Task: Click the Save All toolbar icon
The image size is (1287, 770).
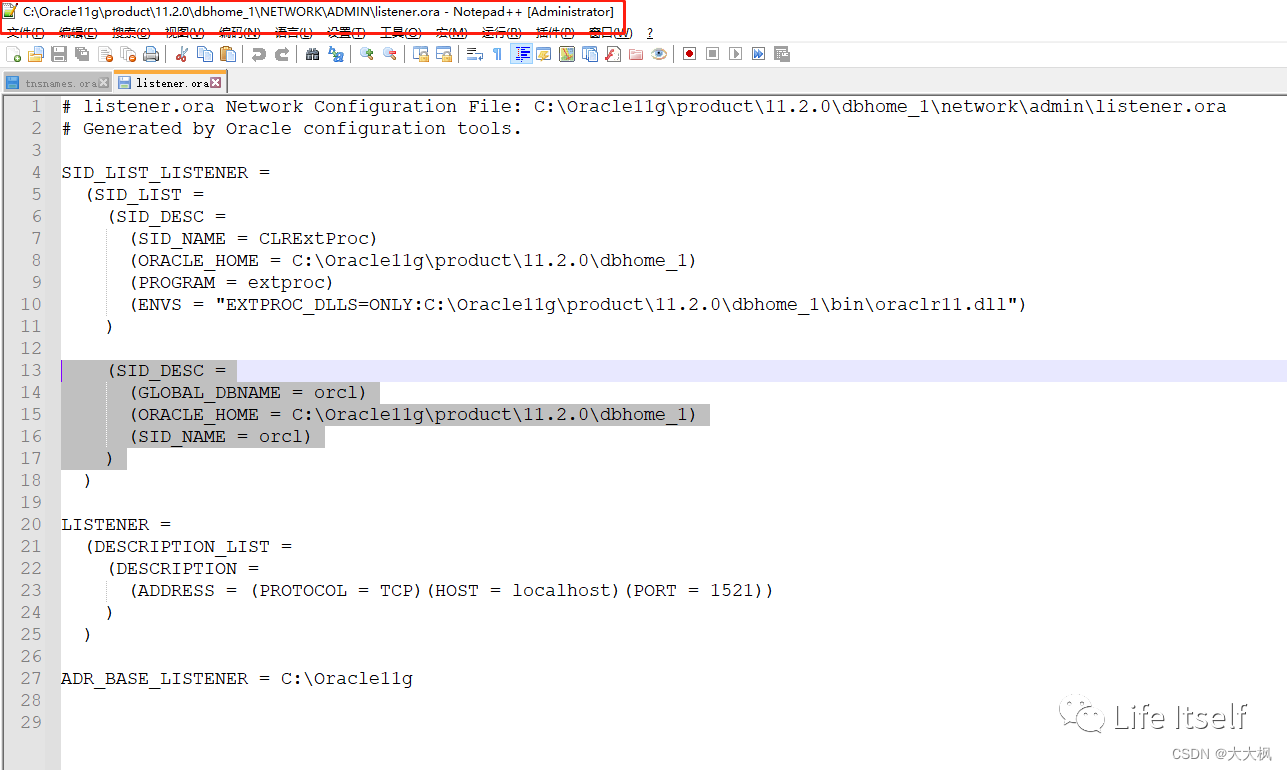Action: pyautogui.click(x=81, y=54)
